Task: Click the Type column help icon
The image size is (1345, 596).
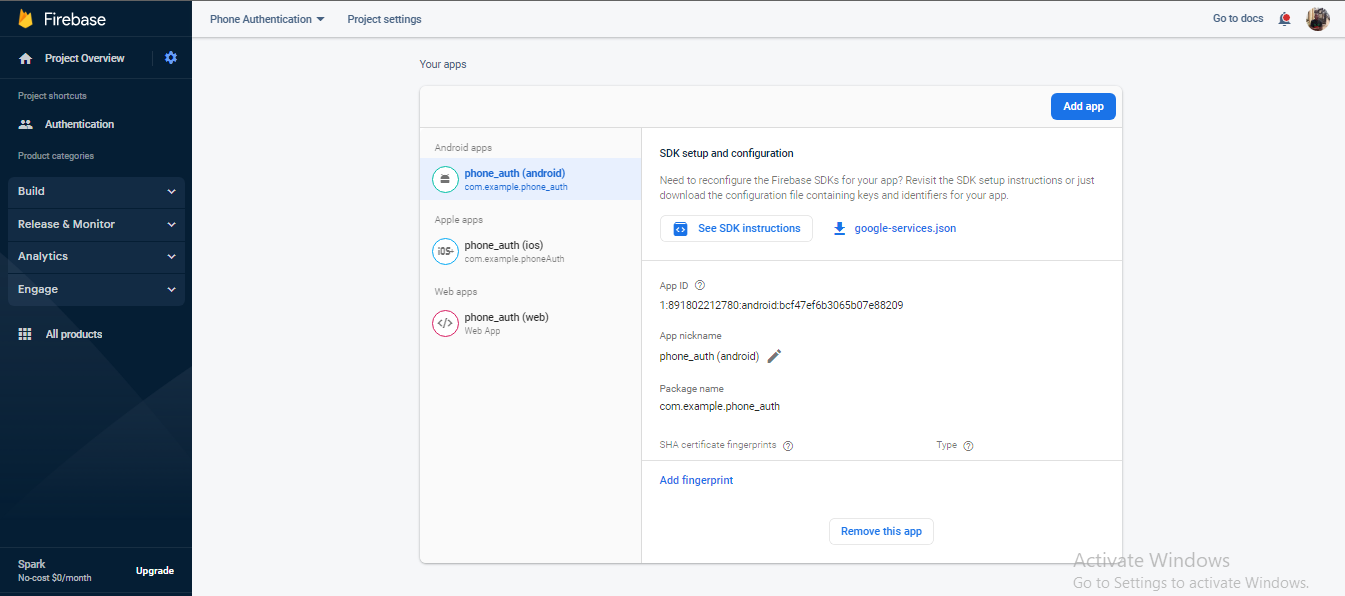Action: tap(968, 446)
